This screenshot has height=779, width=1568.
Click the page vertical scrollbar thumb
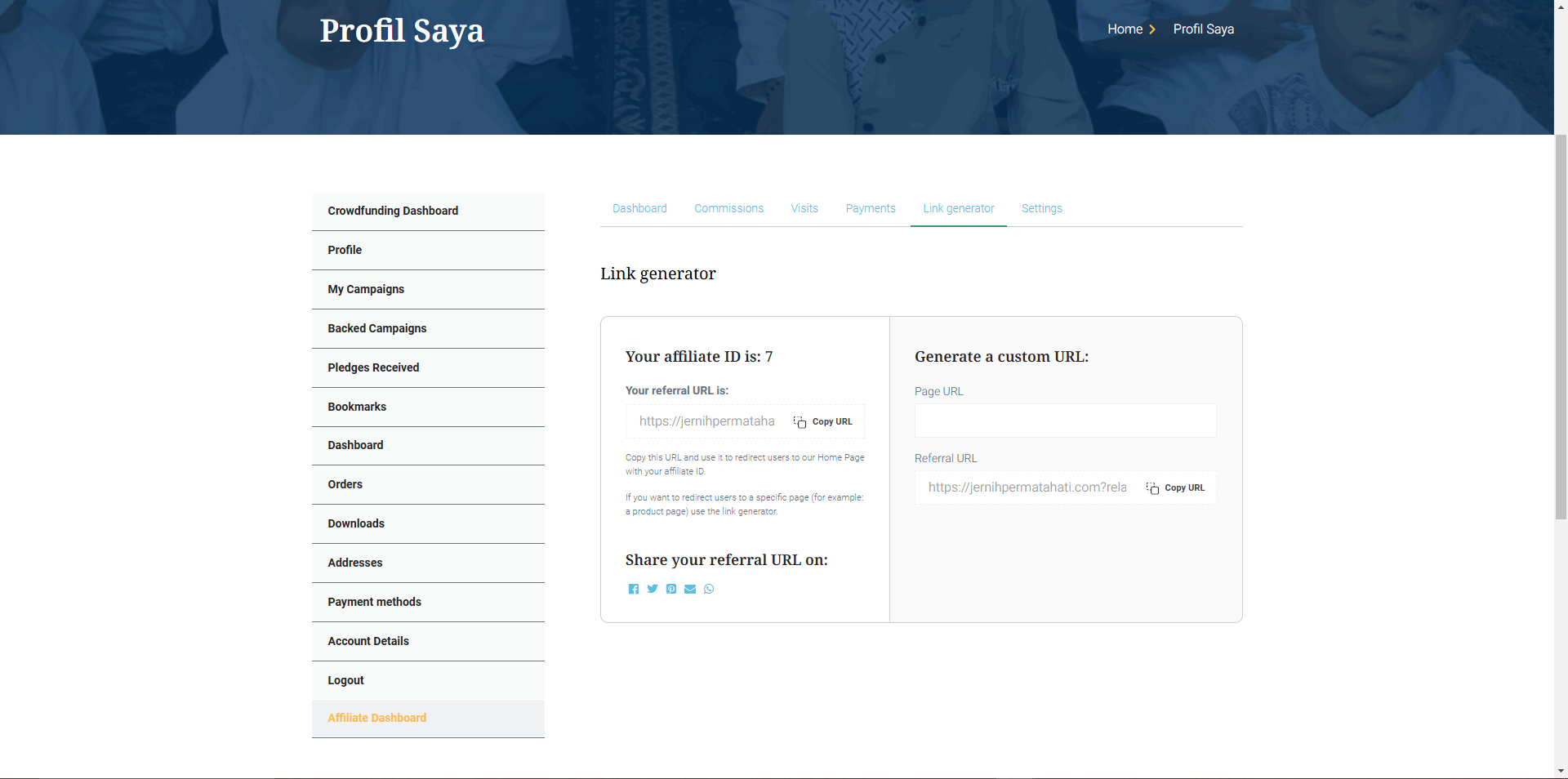[x=1561, y=327]
